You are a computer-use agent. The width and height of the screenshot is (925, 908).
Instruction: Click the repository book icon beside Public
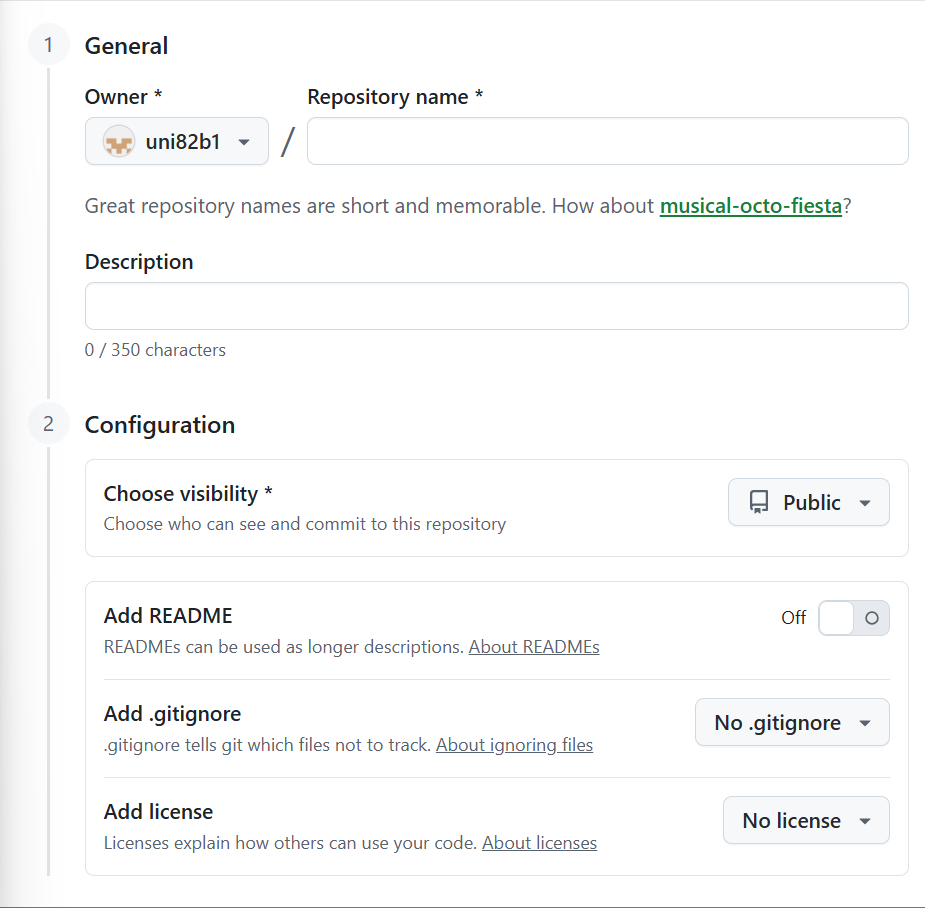(x=759, y=502)
